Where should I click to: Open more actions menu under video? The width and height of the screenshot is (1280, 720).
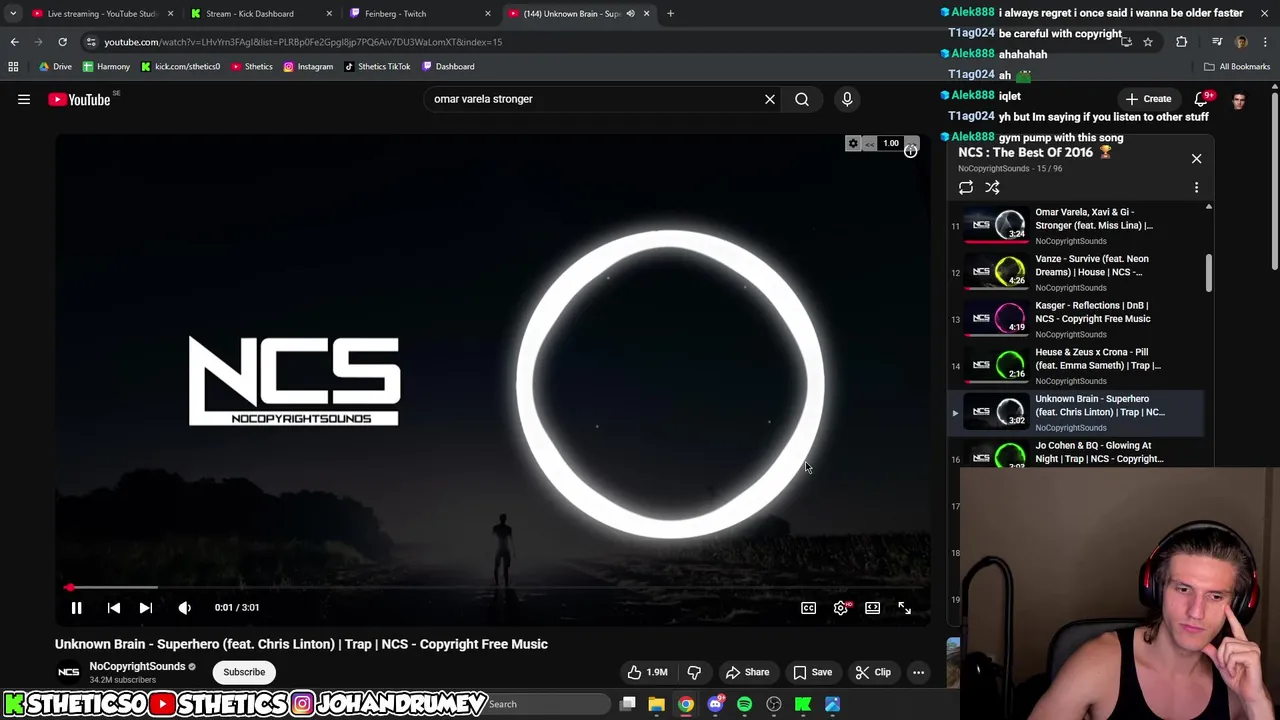coord(918,672)
